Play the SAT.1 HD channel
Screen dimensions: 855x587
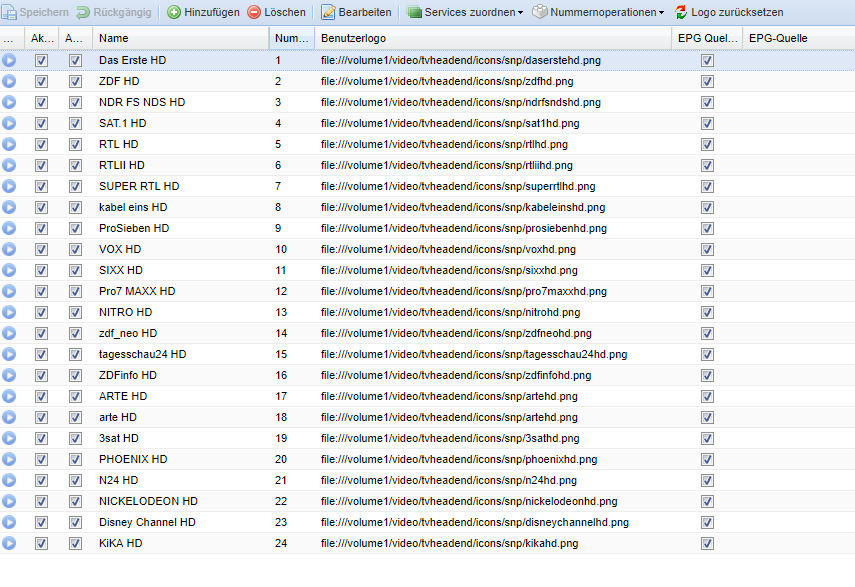point(9,123)
